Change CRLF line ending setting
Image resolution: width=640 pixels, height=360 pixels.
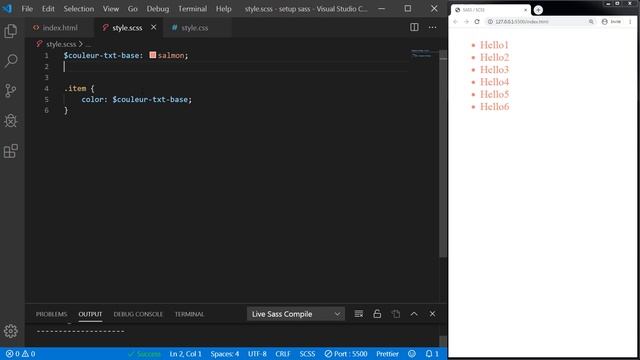pyautogui.click(x=283, y=354)
